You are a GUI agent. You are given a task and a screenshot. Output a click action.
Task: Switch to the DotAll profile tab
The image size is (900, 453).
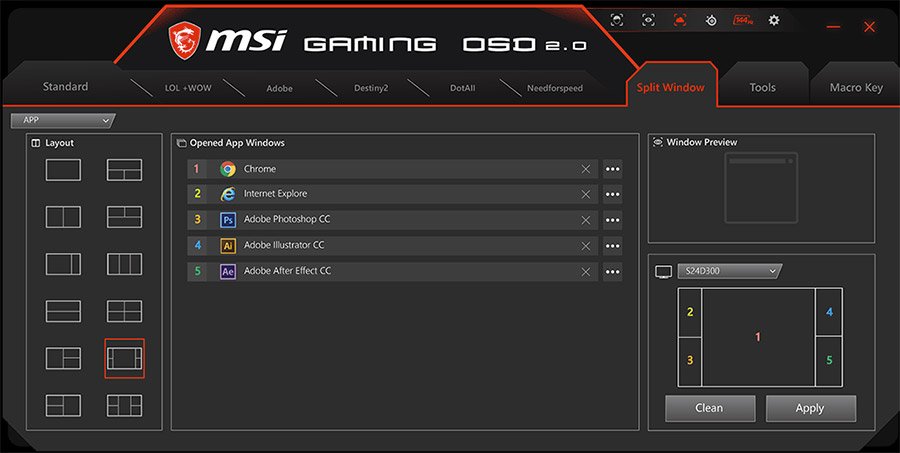[463, 88]
